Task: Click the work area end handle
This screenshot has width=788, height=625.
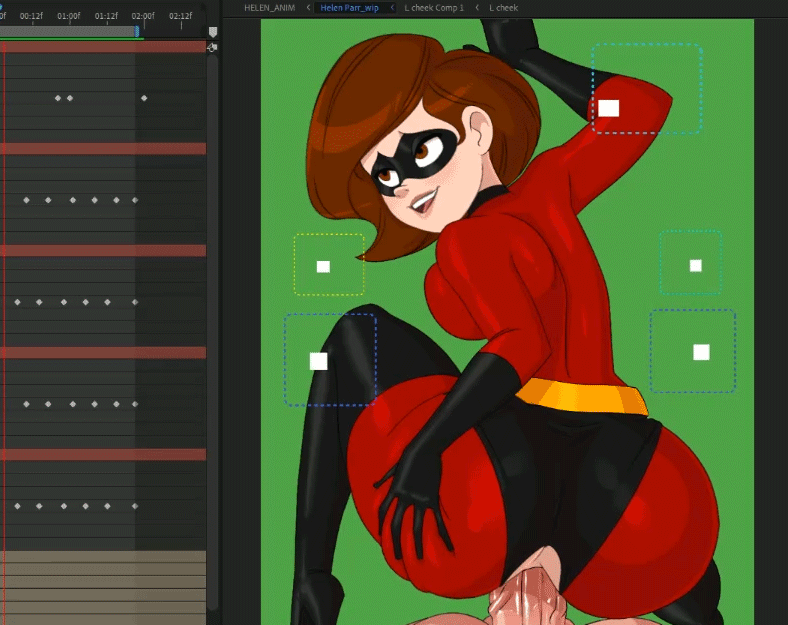Action: pos(137,32)
